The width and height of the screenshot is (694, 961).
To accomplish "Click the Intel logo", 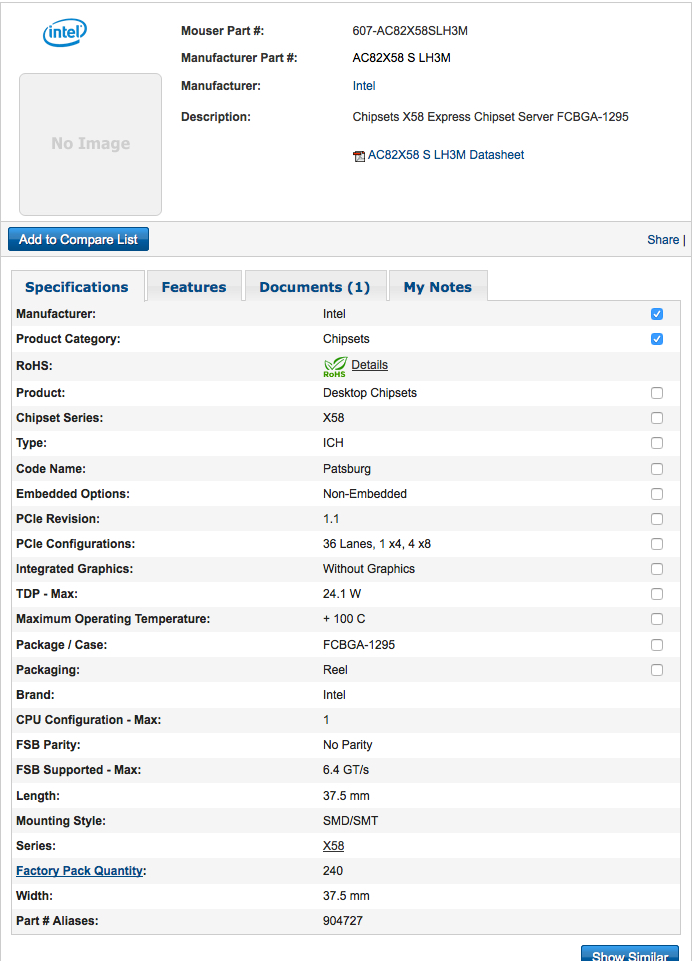I will [64, 32].
